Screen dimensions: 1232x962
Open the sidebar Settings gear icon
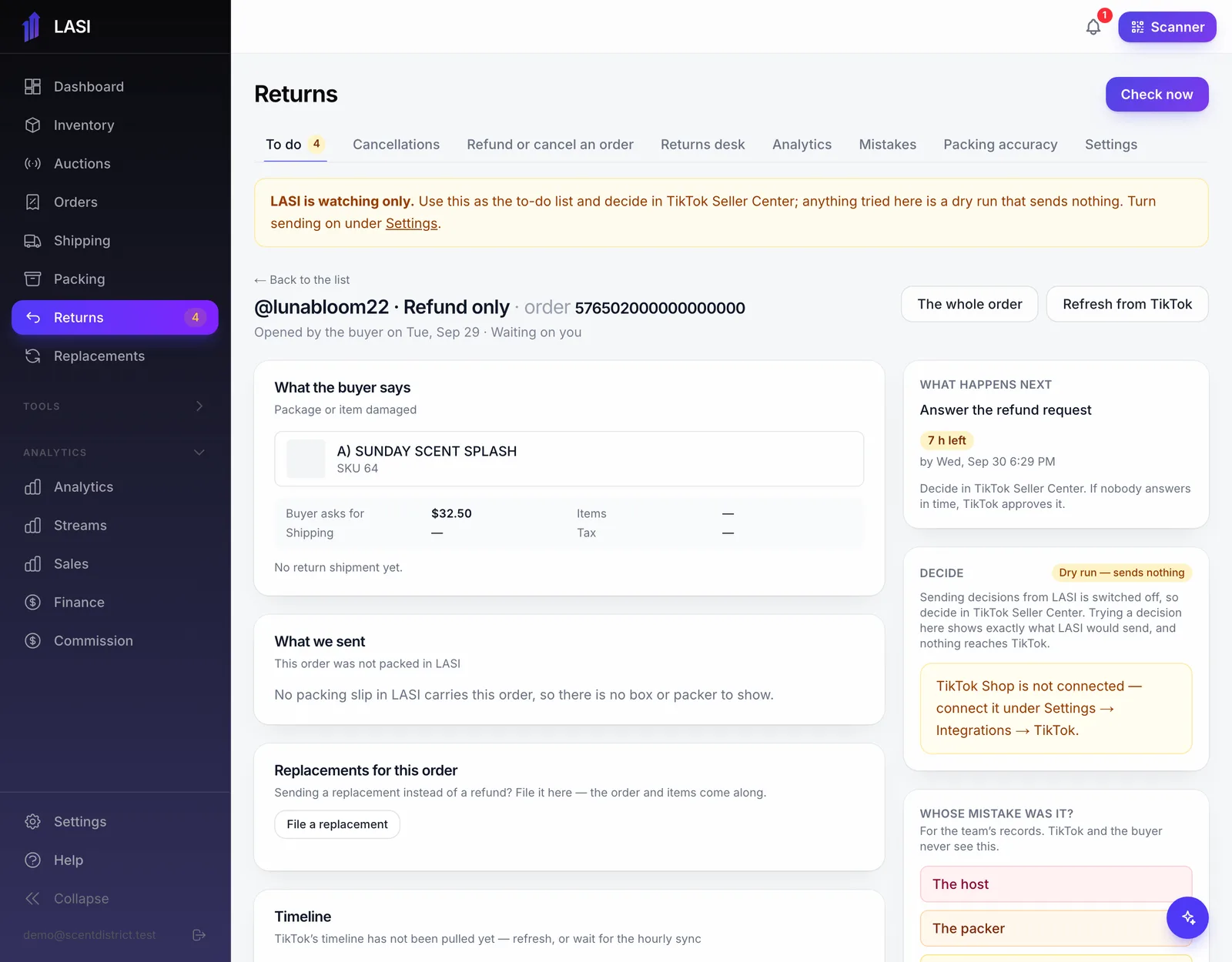click(x=32, y=822)
